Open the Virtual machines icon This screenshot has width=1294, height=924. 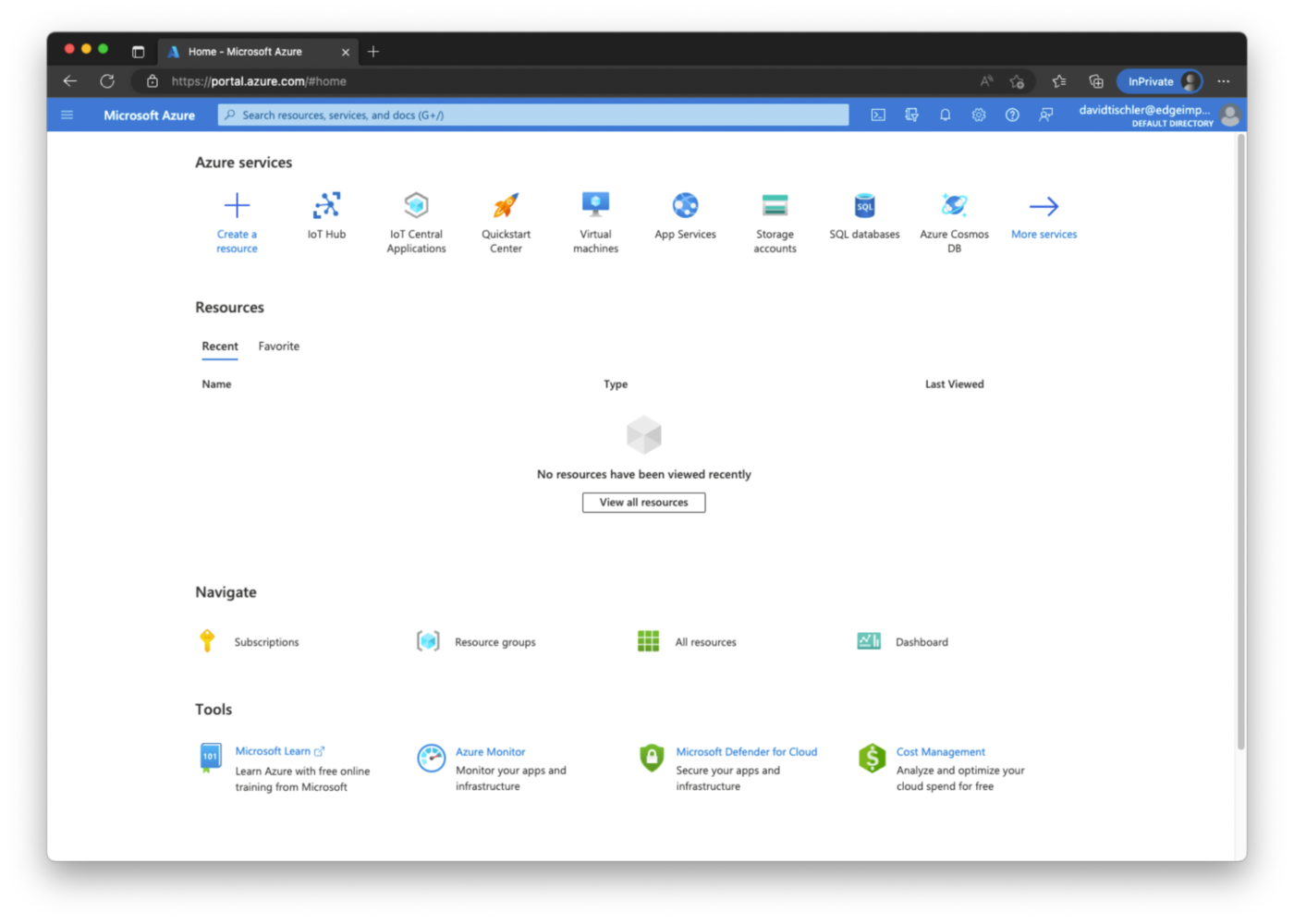(x=595, y=205)
